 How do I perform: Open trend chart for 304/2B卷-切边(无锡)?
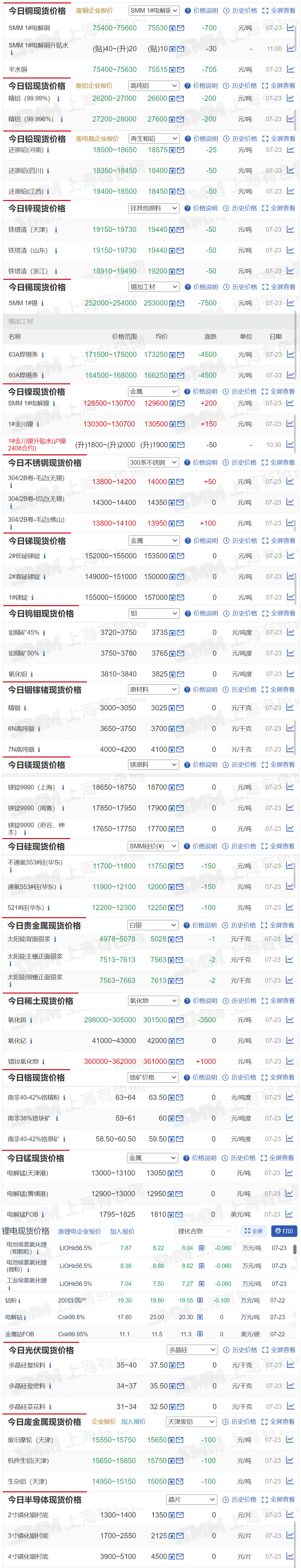(x=290, y=502)
